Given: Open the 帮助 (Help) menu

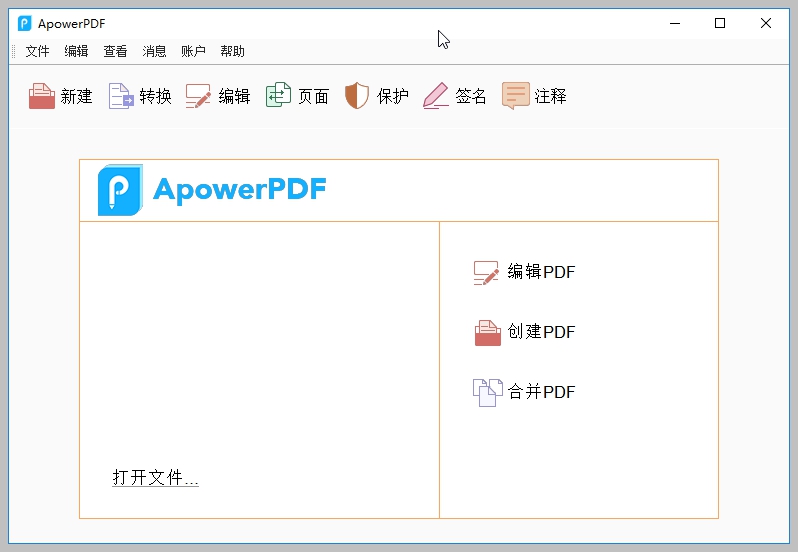Looking at the screenshot, I should 232,52.
